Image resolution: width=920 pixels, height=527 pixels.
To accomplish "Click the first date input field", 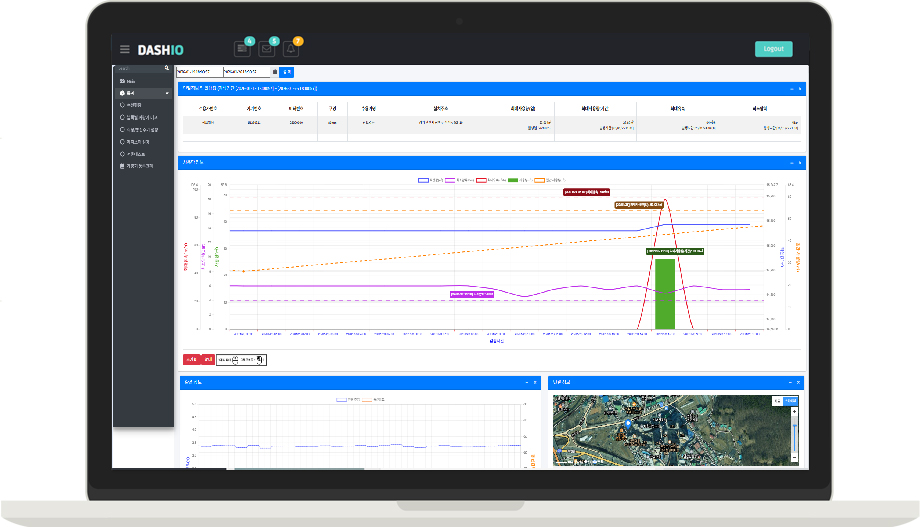I will pos(199,72).
